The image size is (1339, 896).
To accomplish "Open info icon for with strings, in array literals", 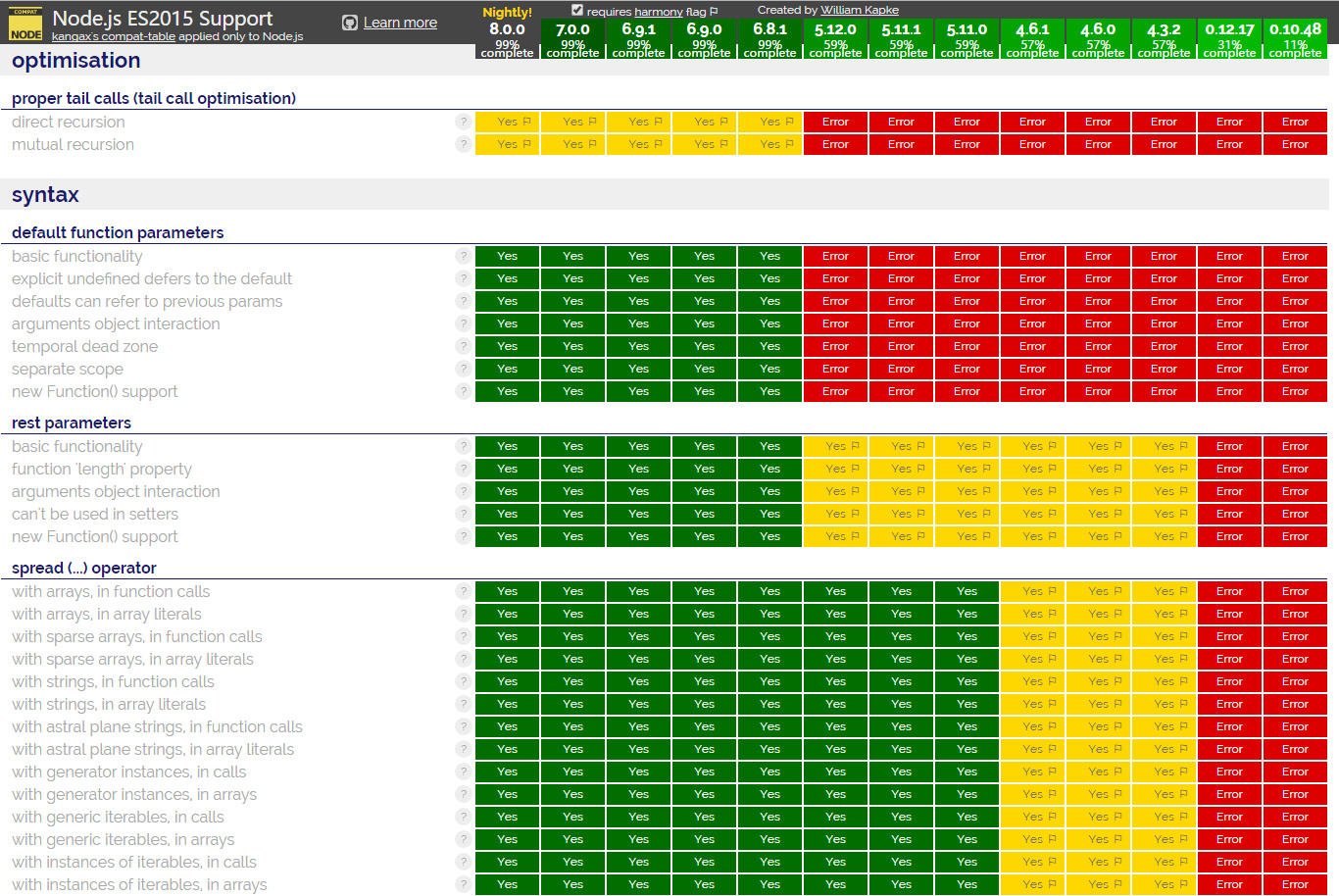I will coord(463,704).
